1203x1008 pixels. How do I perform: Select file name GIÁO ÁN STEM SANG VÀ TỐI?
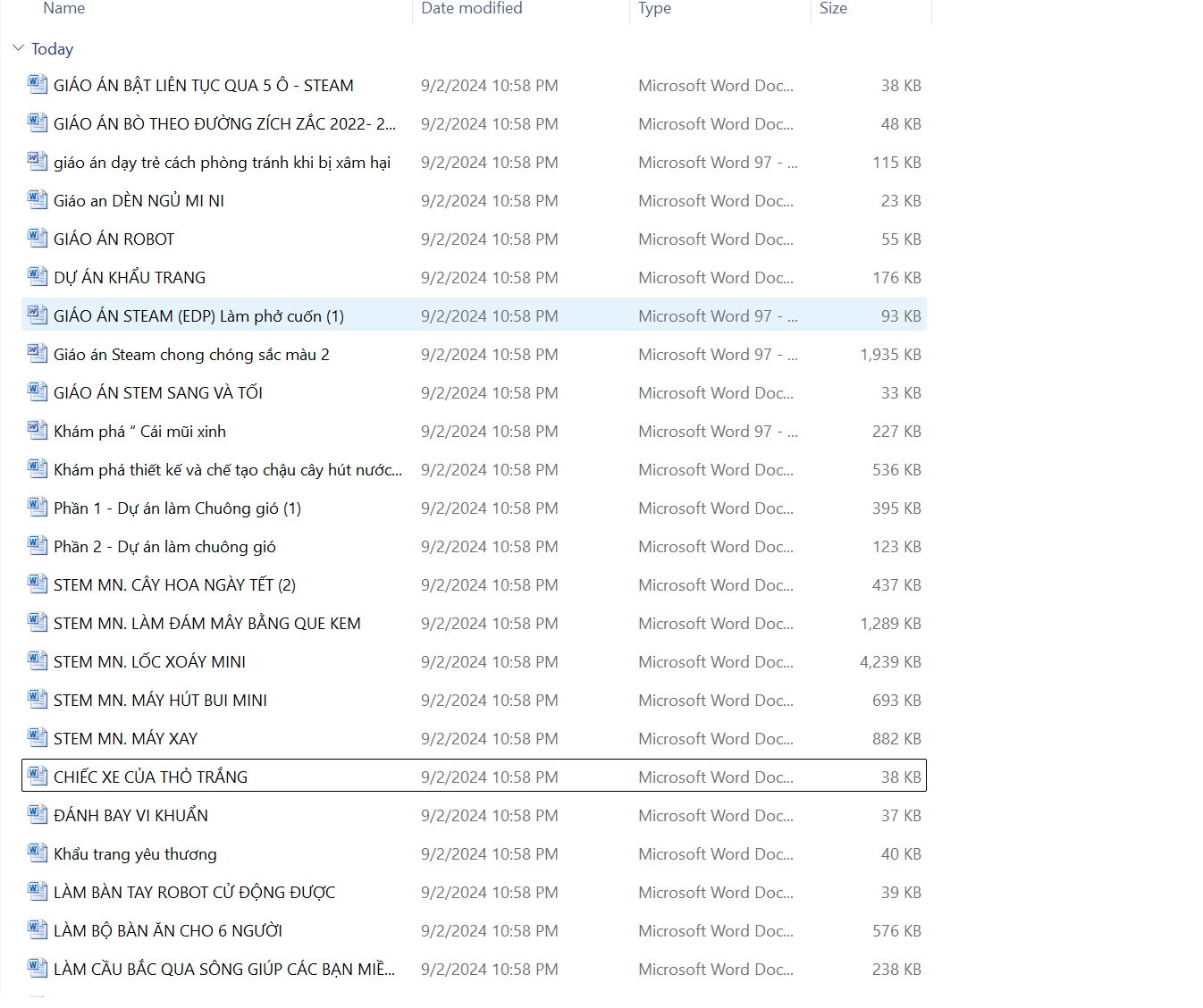158,393
